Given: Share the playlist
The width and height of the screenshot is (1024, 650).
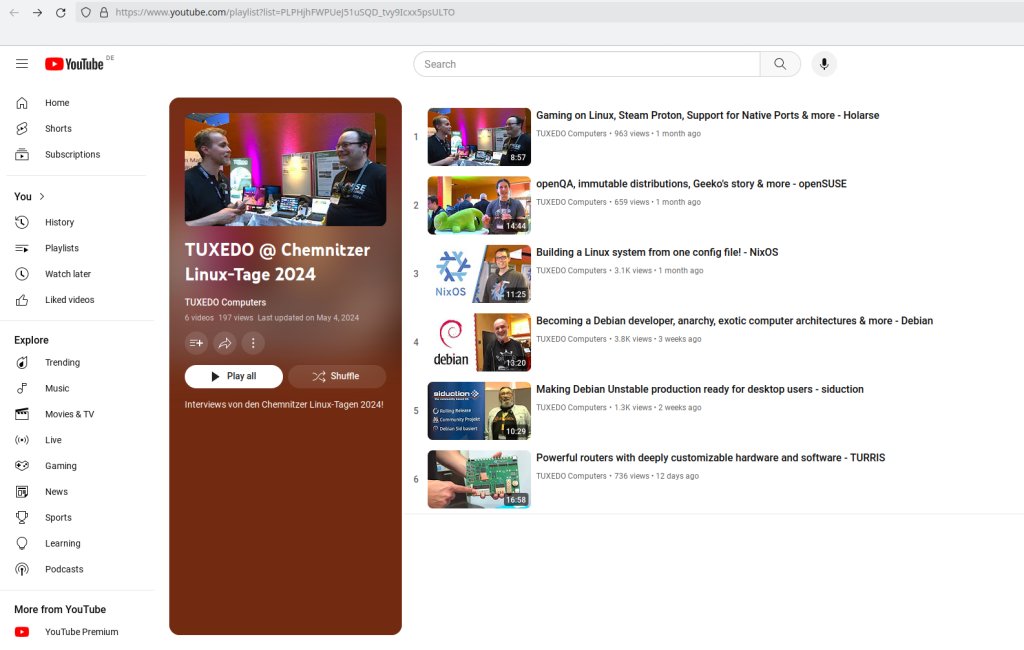Looking at the screenshot, I should point(225,343).
